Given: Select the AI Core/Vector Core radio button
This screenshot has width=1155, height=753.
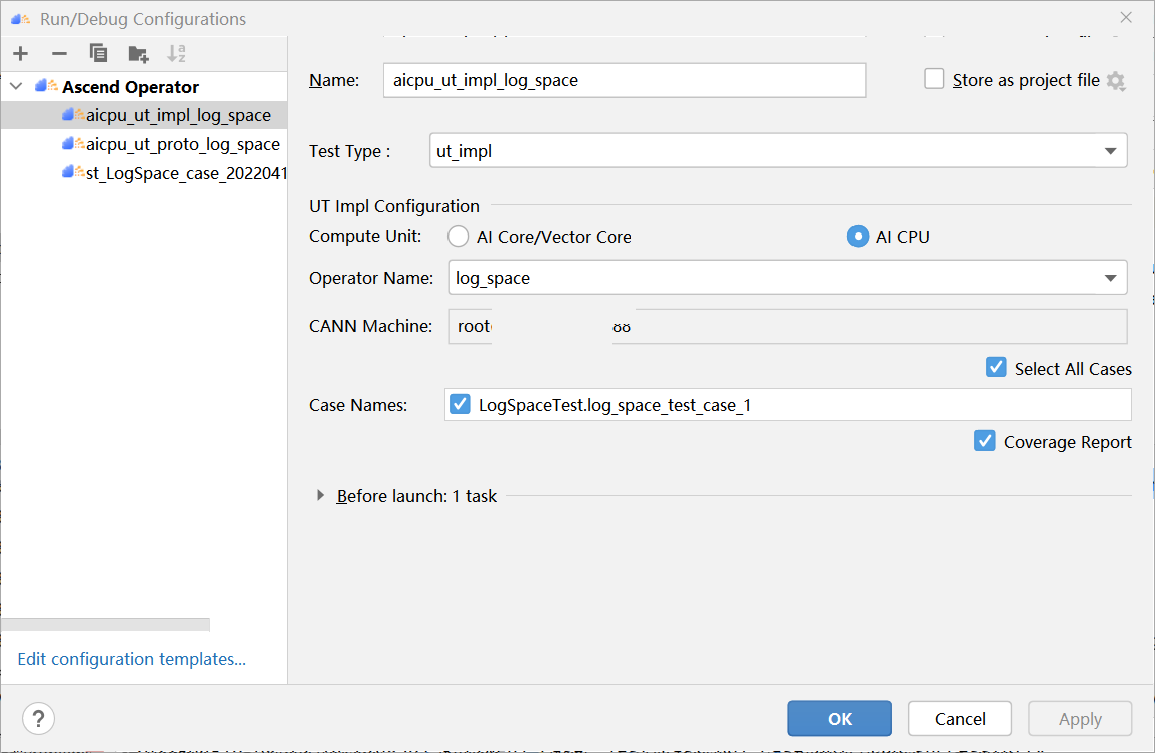Looking at the screenshot, I should click(458, 236).
